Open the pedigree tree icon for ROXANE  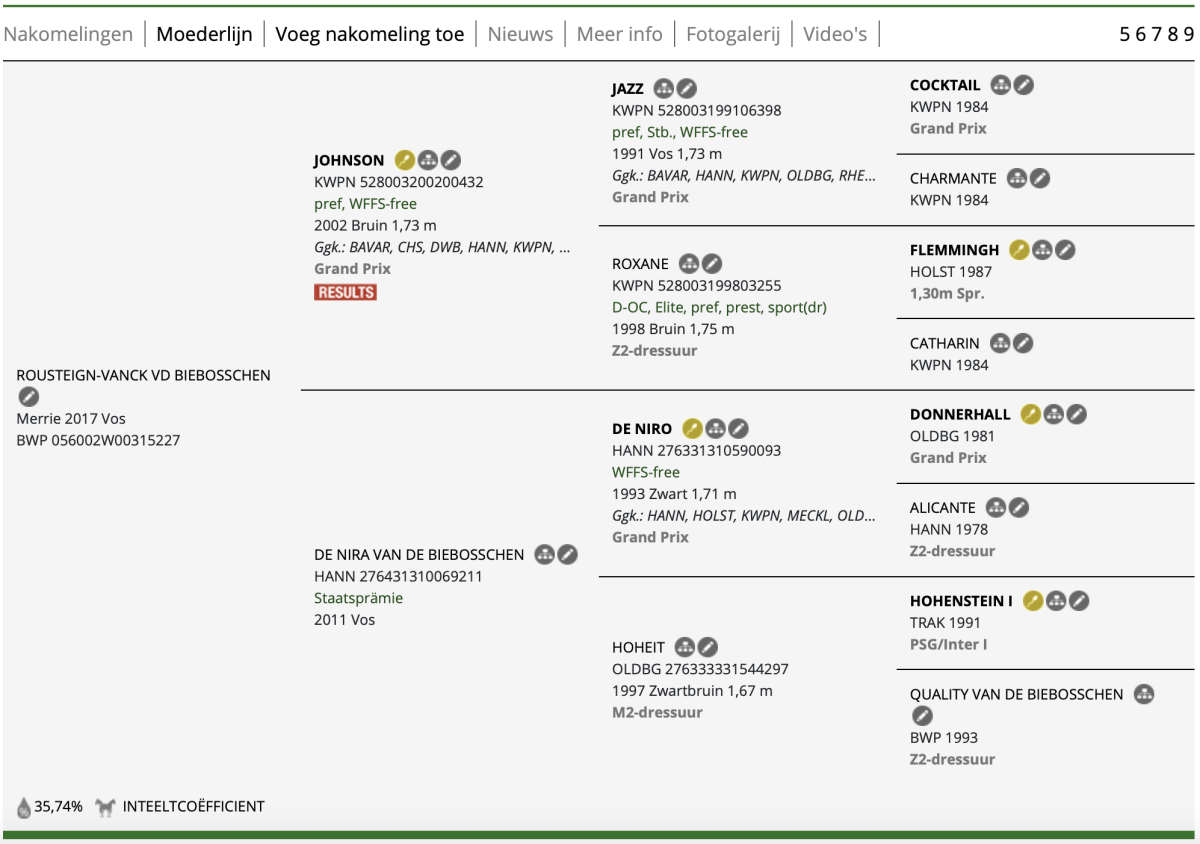pyautogui.click(x=688, y=264)
